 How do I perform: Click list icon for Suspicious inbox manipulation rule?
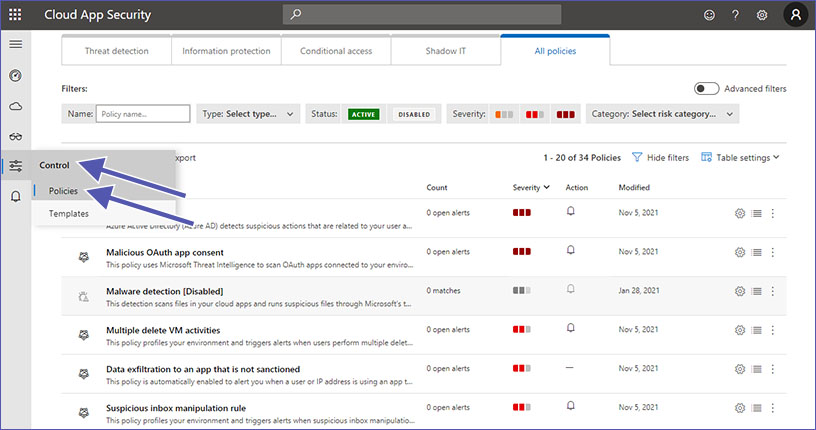tap(757, 408)
